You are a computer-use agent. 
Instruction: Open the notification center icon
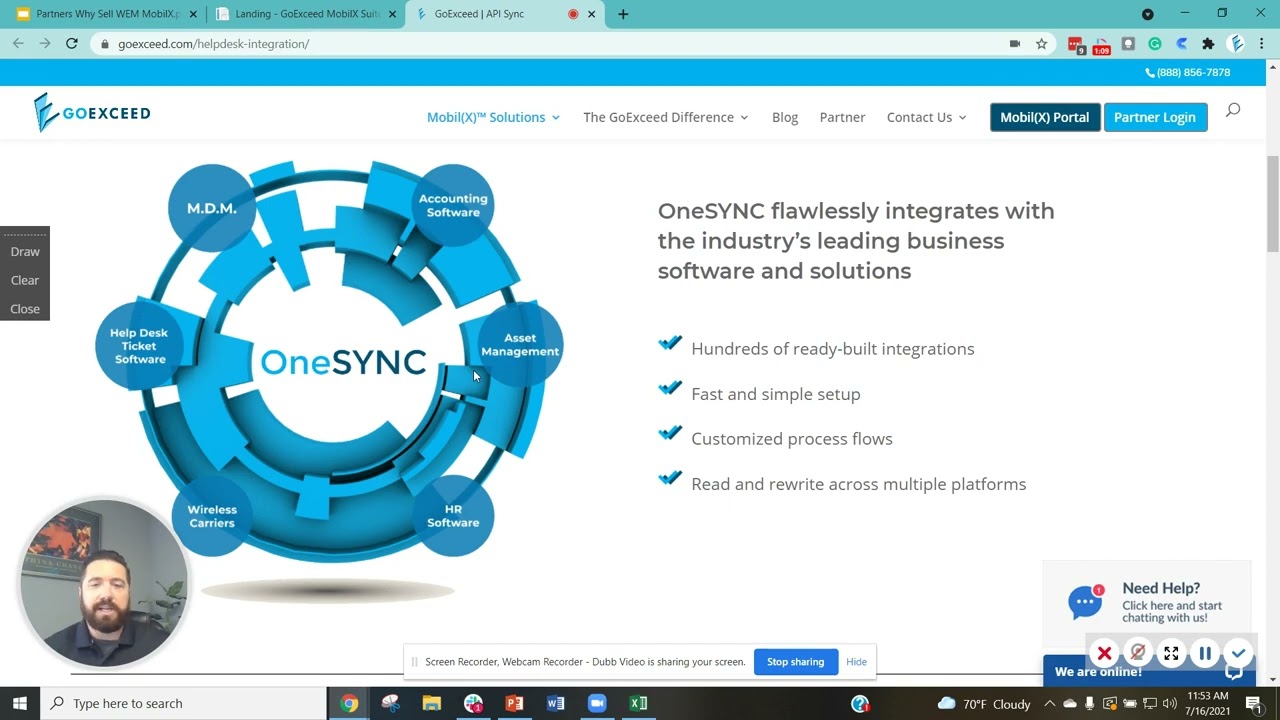[1254, 703]
